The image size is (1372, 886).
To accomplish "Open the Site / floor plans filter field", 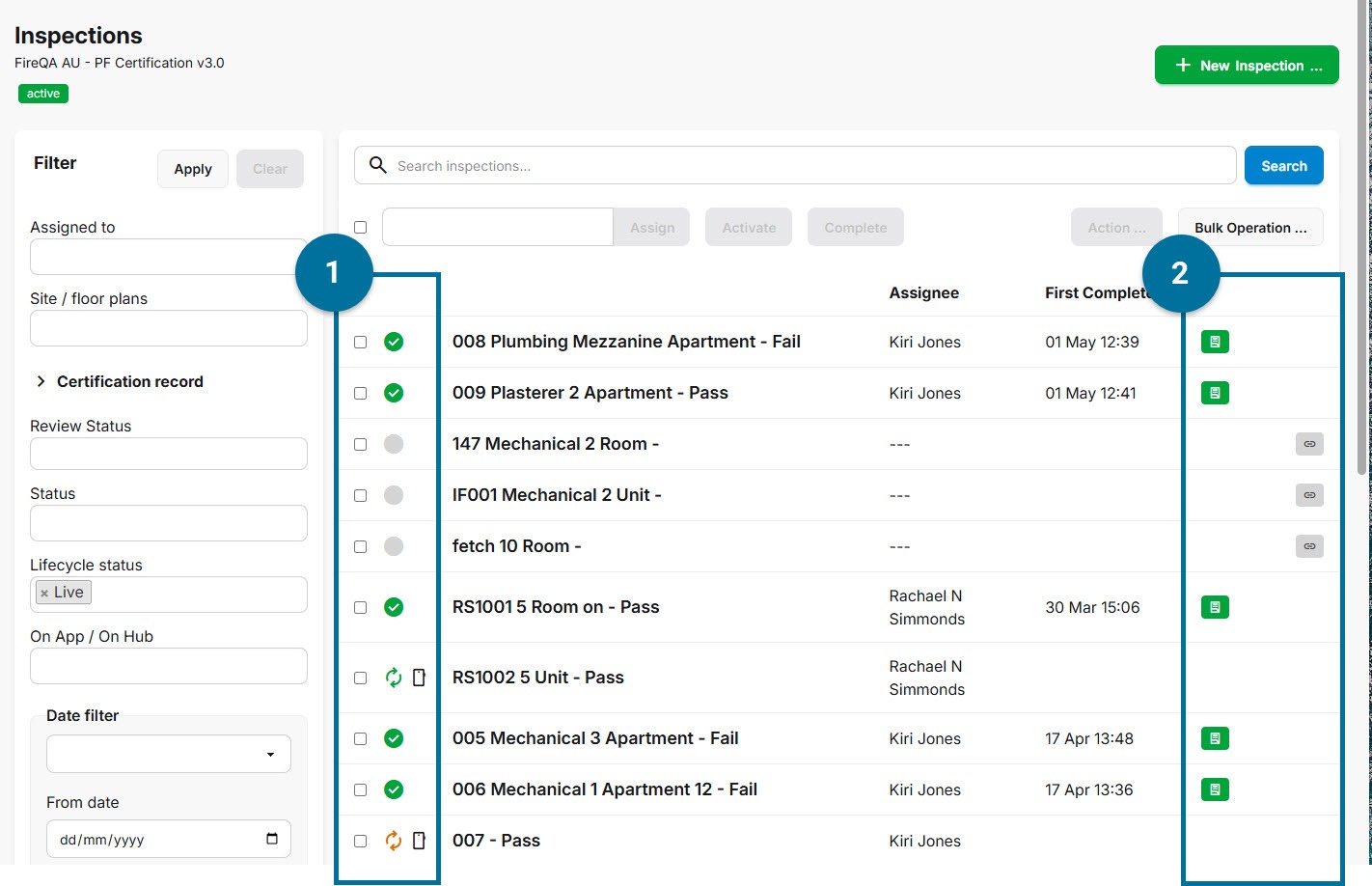I will (169, 328).
